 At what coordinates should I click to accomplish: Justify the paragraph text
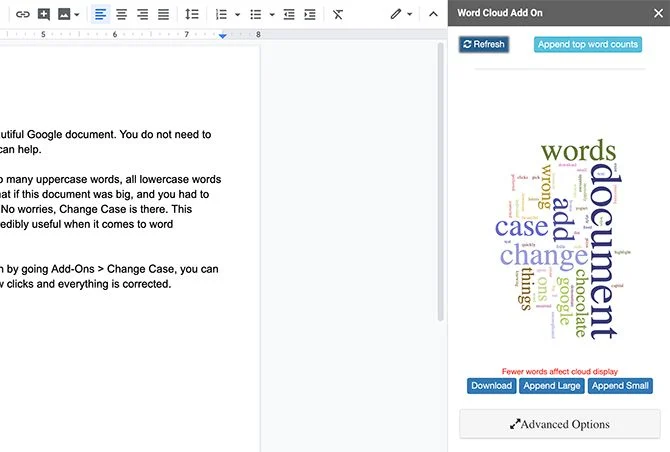pyautogui.click(x=163, y=15)
